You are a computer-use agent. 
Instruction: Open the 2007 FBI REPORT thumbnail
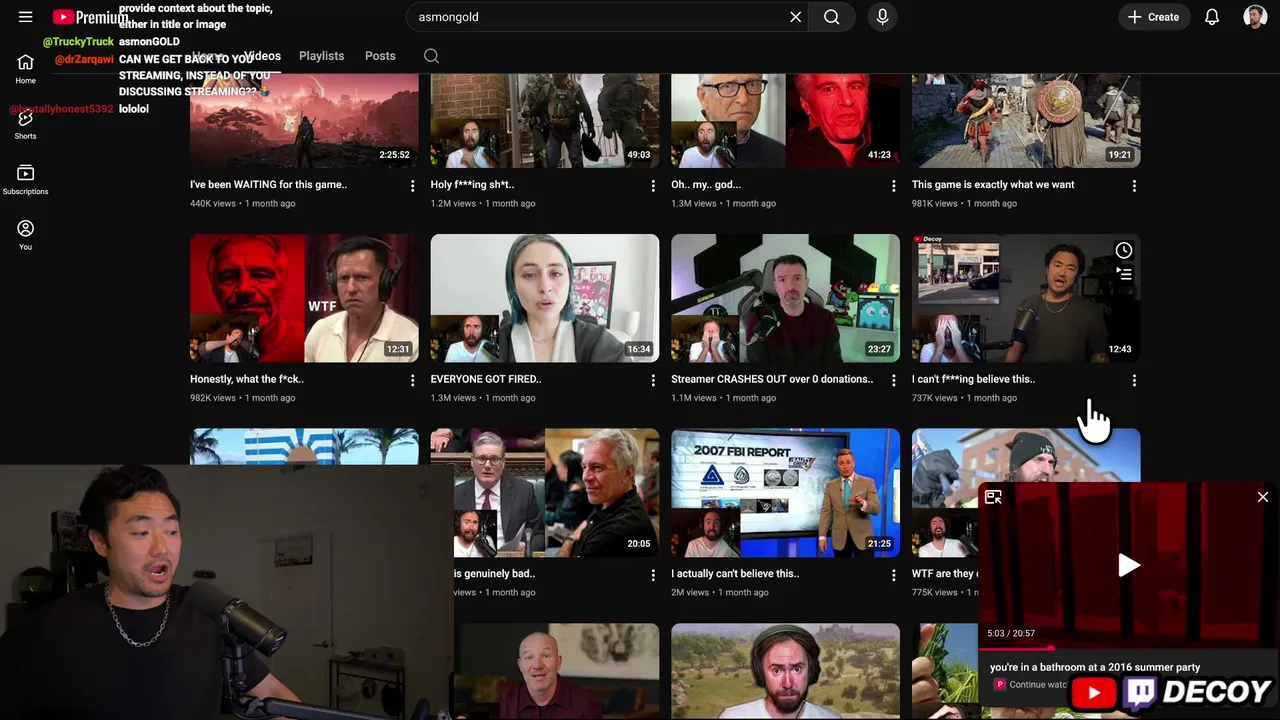pyautogui.click(x=785, y=492)
